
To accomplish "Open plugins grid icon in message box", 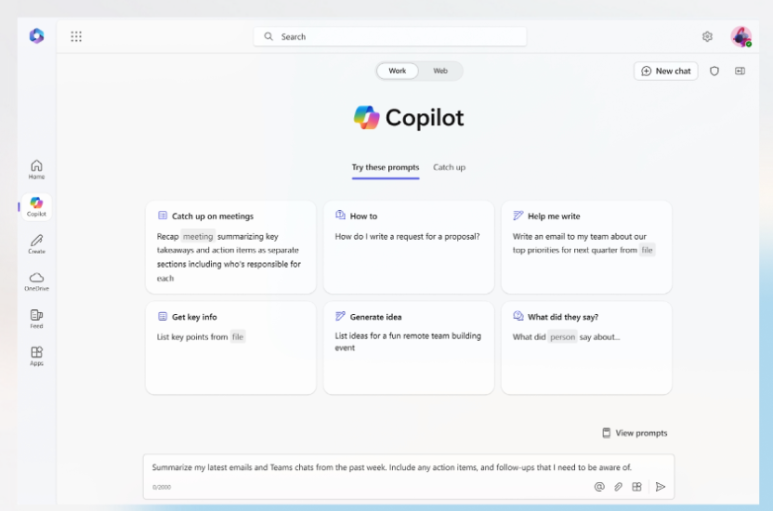I will (x=637, y=487).
